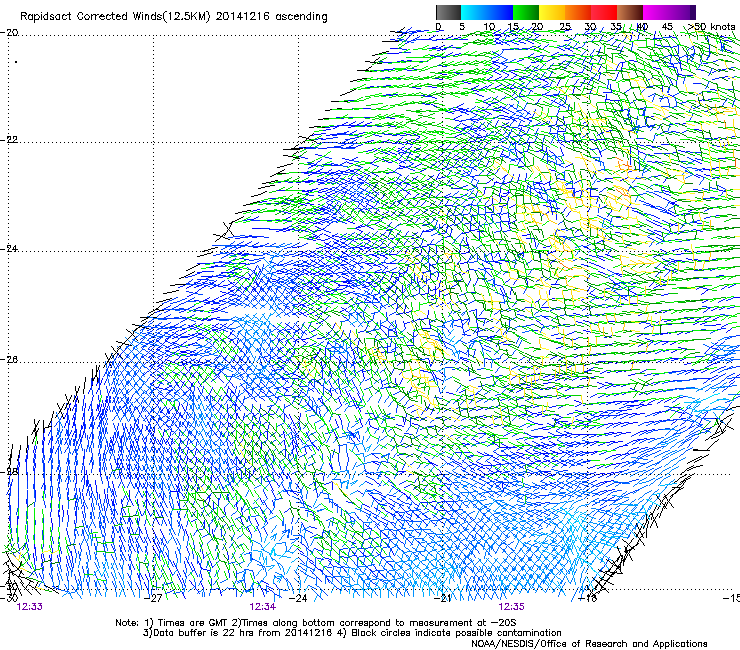Click the '-21' longitude axis label
The height and width of the screenshot is (650, 740).
pyautogui.click(x=443, y=598)
